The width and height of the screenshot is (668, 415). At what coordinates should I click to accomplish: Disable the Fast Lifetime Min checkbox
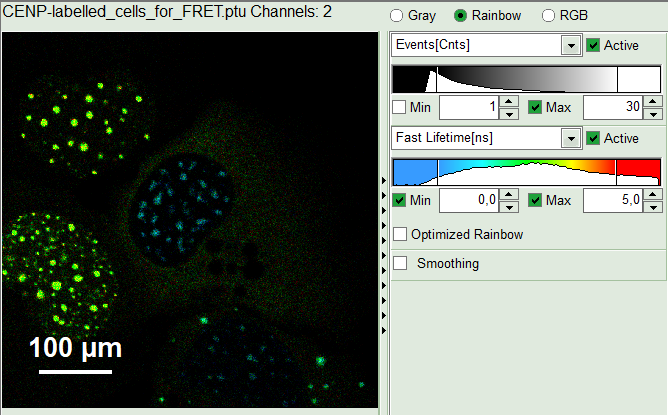(x=400, y=201)
